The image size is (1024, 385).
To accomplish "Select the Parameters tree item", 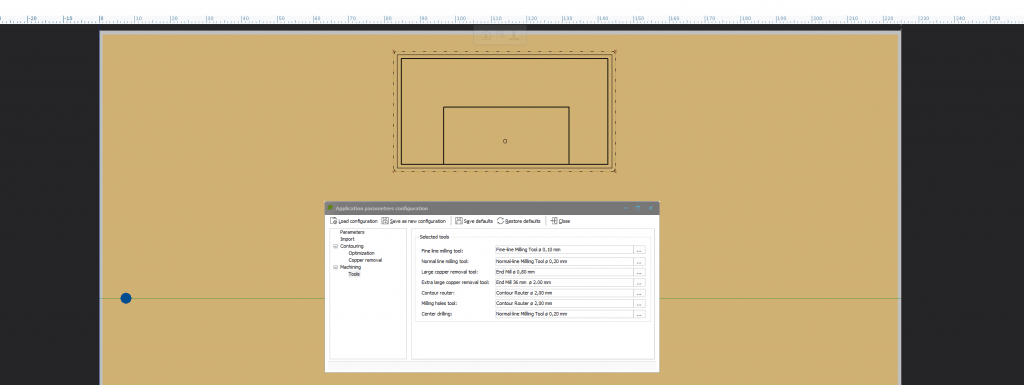I will coord(352,232).
